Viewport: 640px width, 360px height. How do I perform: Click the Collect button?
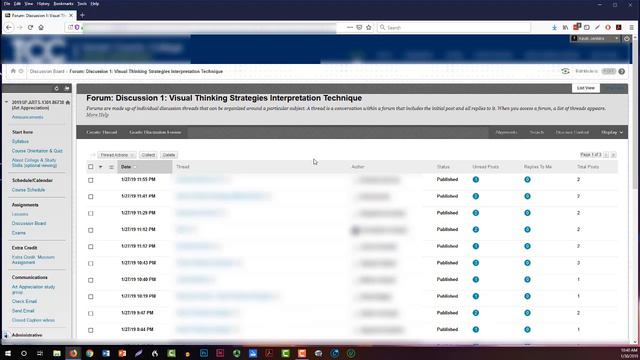pos(148,155)
